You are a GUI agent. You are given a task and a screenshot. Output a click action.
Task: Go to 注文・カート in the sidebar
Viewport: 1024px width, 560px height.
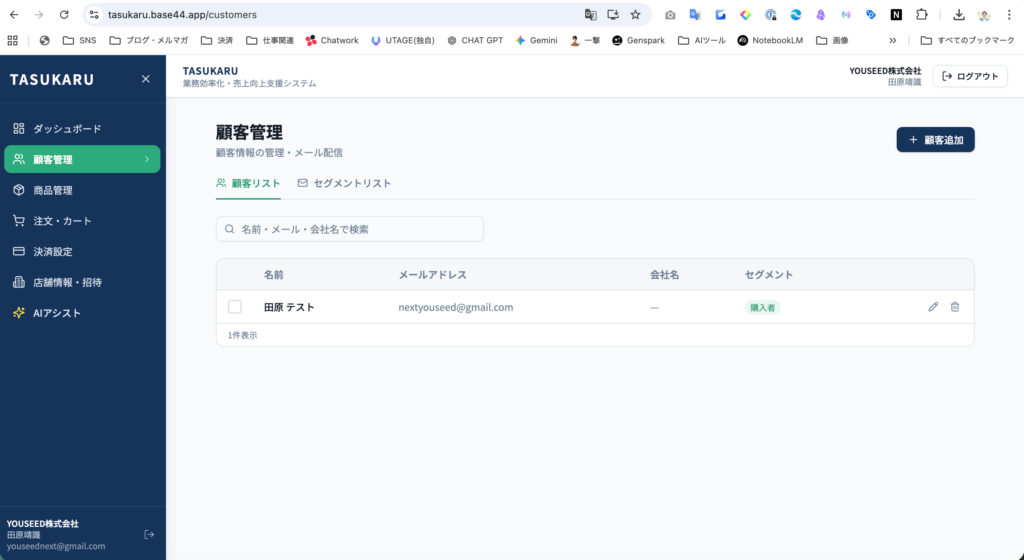62,221
